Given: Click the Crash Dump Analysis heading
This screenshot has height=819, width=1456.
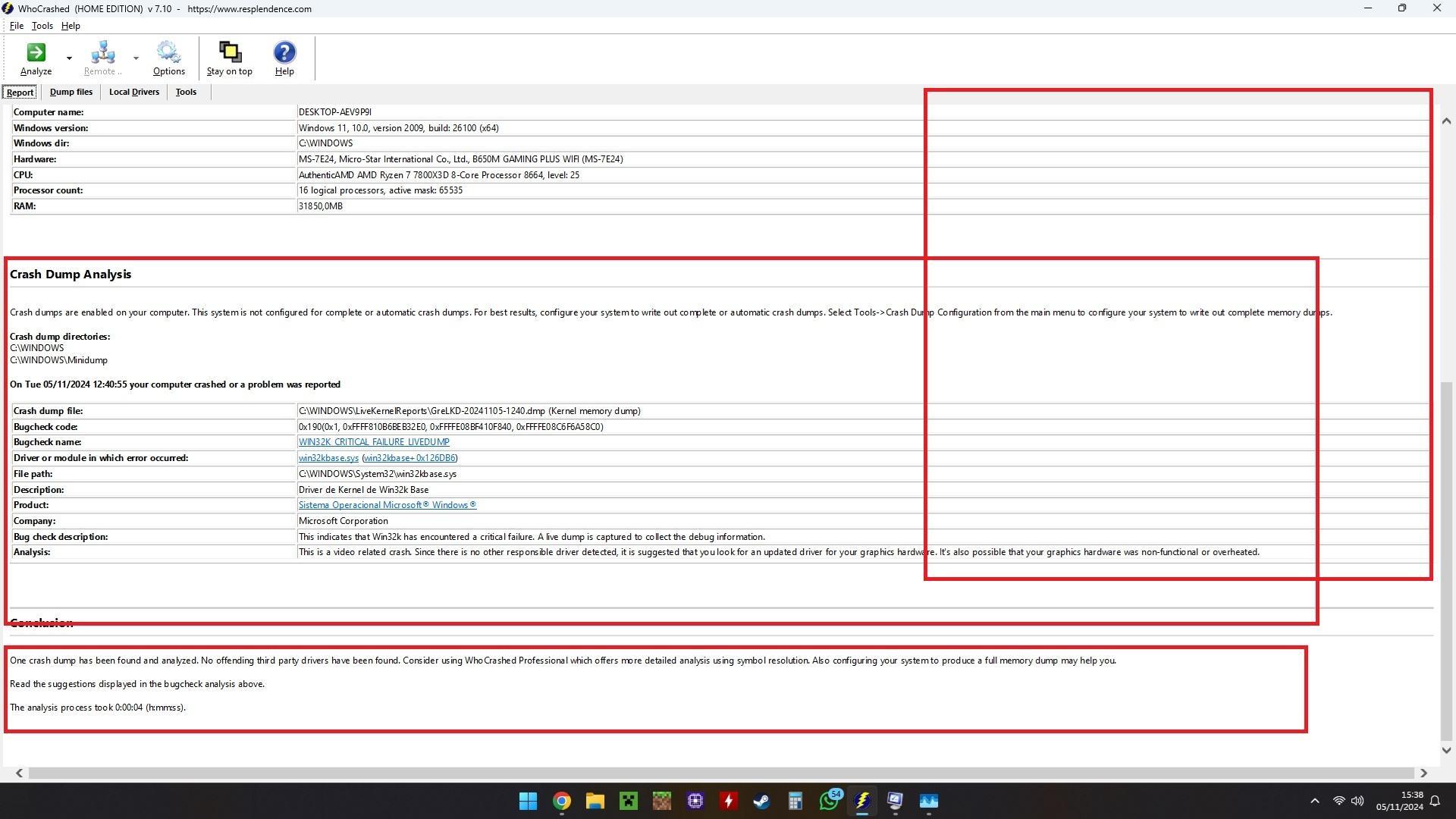Looking at the screenshot, I should click(71, 275).
